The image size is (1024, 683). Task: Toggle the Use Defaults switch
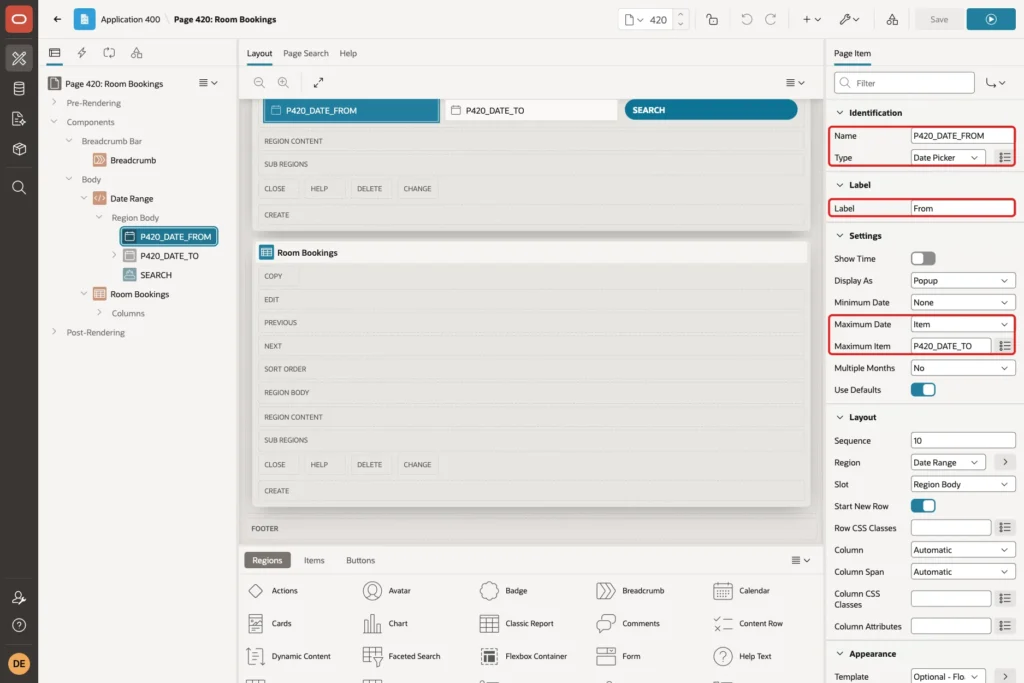click(x=923, y=390)
